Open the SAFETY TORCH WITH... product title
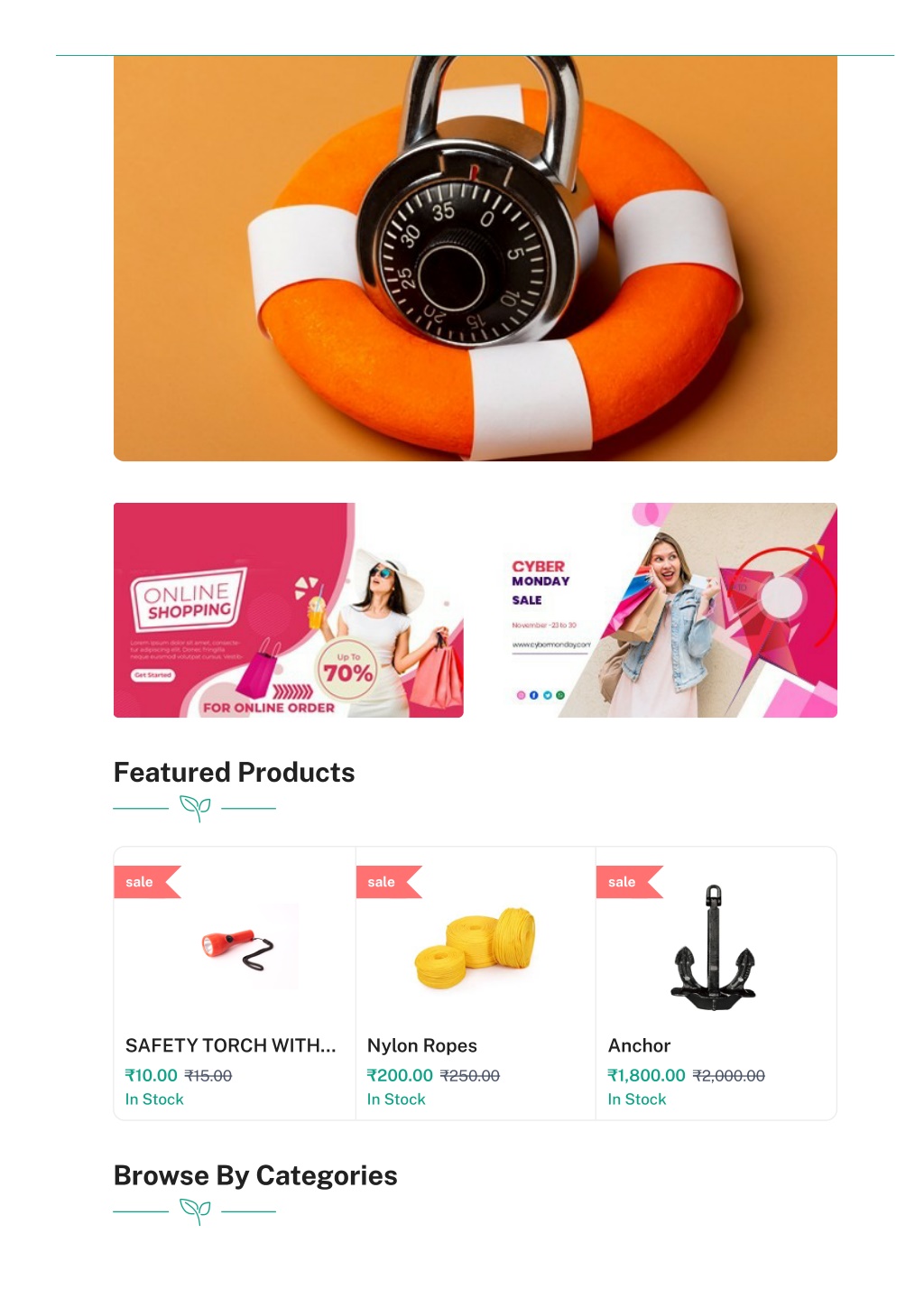 click(x=231, y=1045)
